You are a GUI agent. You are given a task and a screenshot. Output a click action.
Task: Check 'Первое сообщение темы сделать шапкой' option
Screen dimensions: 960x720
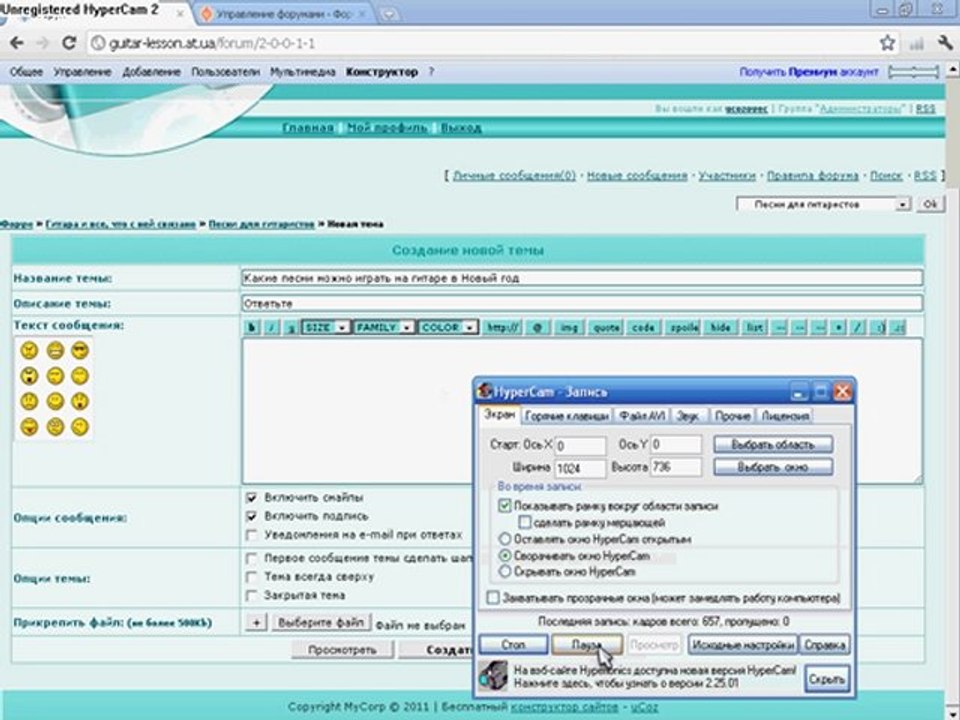(251, 558)
